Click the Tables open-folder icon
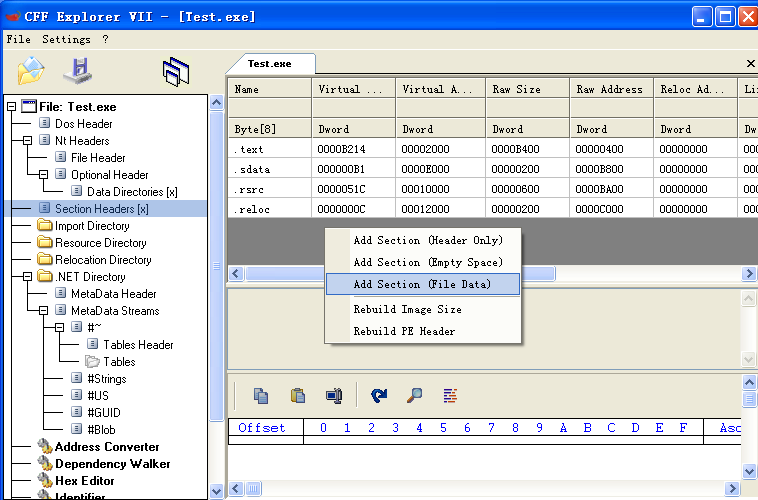Image resolution: width=758 pixels, height=500 pixels. point(92,361)
